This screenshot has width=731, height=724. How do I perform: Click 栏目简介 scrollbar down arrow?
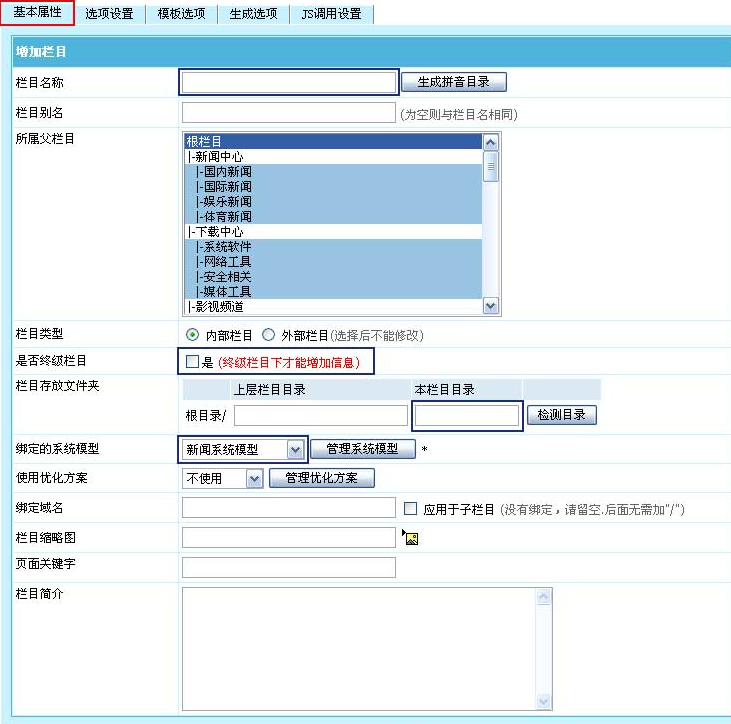pos(544,701)
